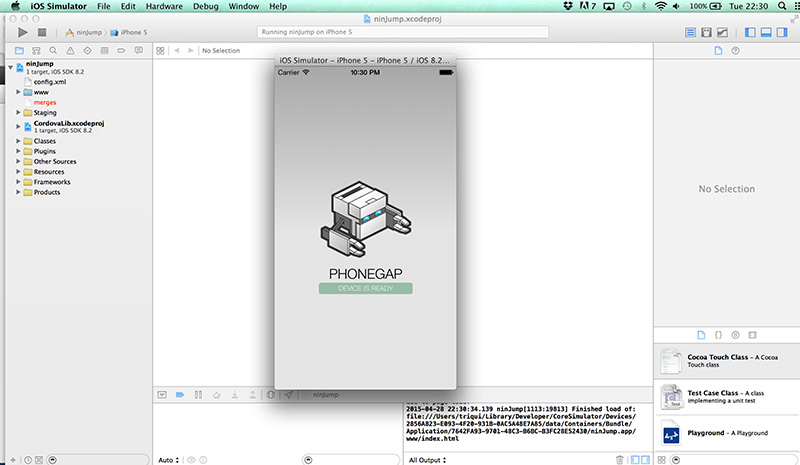Show the Quick Help inspector icon
The width and height of the screenshot is (800, 465).
735,51
